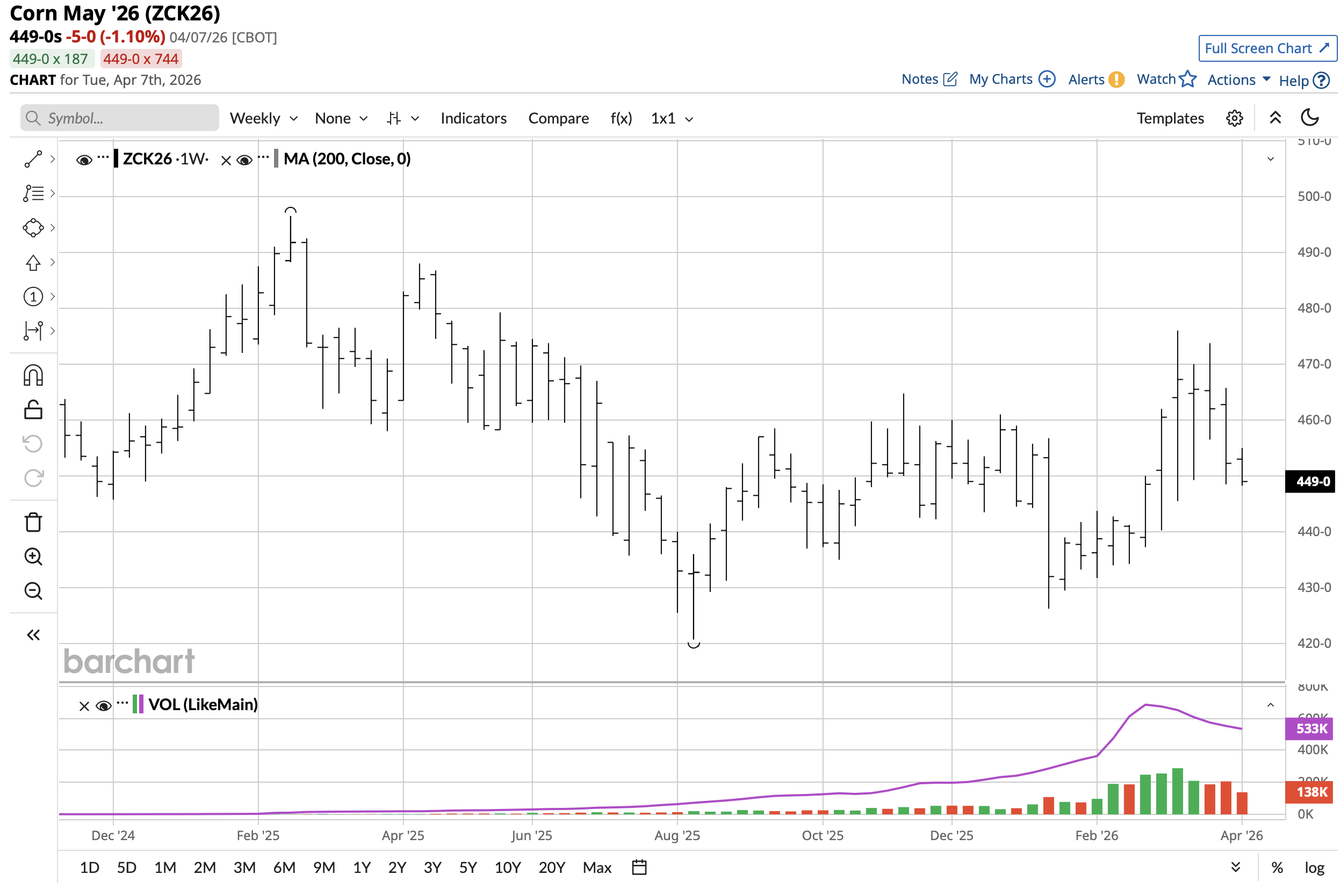Click the zoom in magnifier icon

33,557
